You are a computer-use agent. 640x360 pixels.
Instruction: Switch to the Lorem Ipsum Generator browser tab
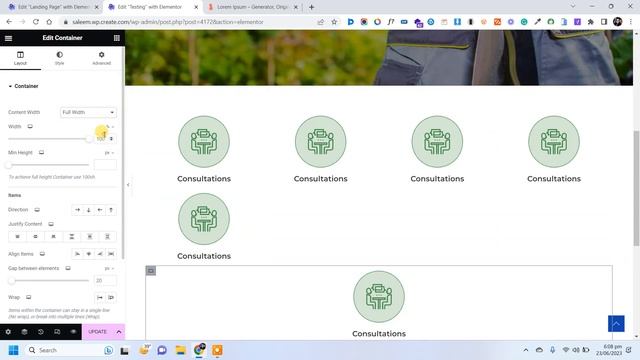click(x=252, y=7)
